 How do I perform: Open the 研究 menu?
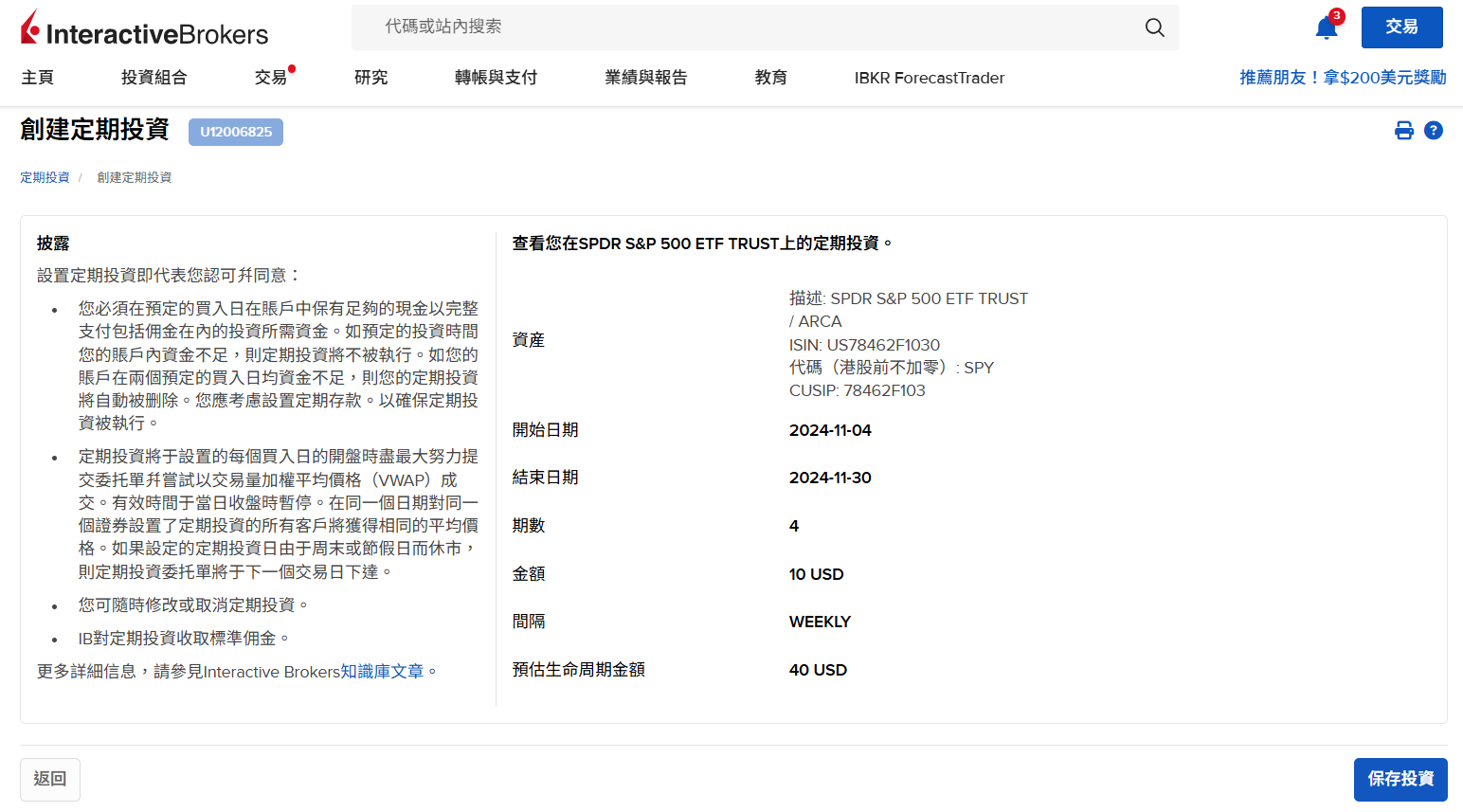click(371, 78)
